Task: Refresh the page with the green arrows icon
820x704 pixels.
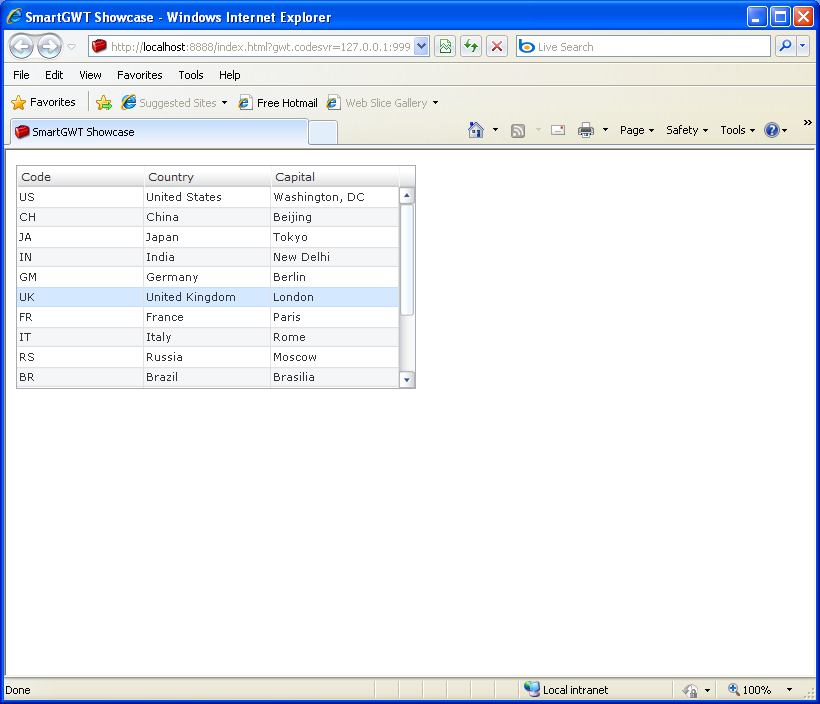Action: 471,47
